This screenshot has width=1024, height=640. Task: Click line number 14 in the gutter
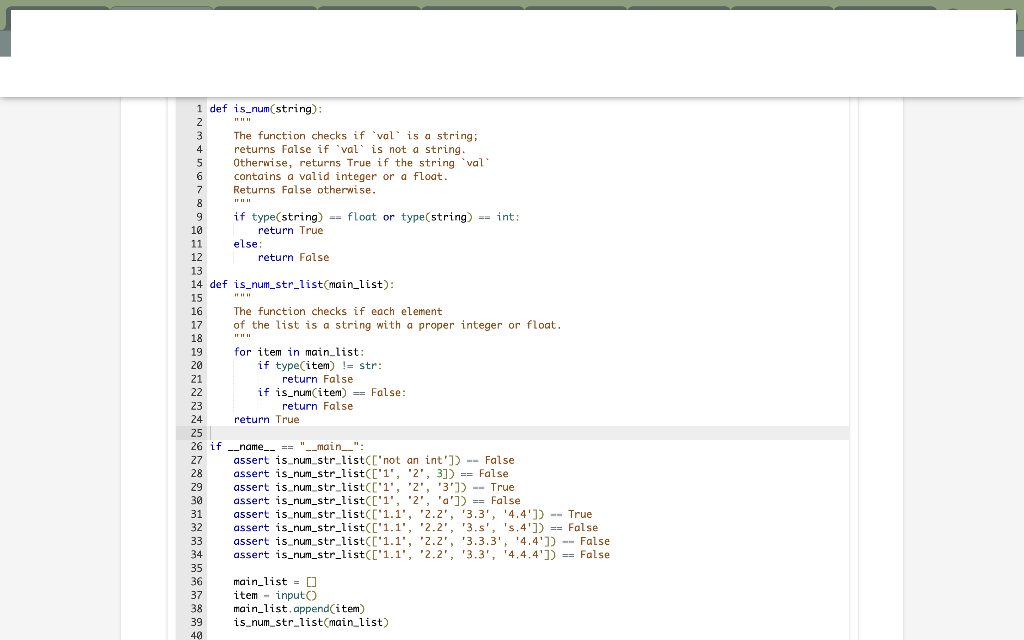[x=197, y=285]
